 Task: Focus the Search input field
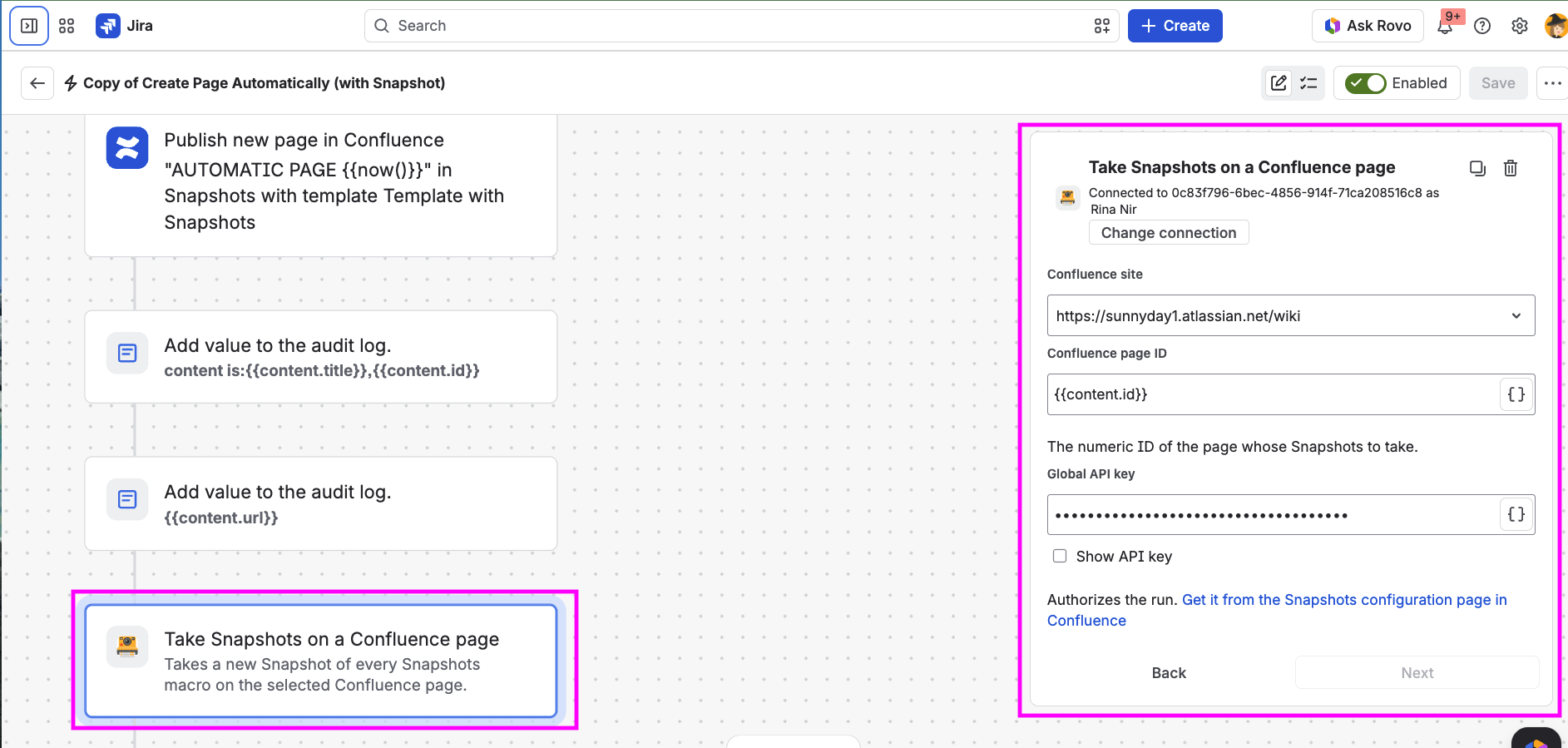pyautogui.click(x=742, y=26)
